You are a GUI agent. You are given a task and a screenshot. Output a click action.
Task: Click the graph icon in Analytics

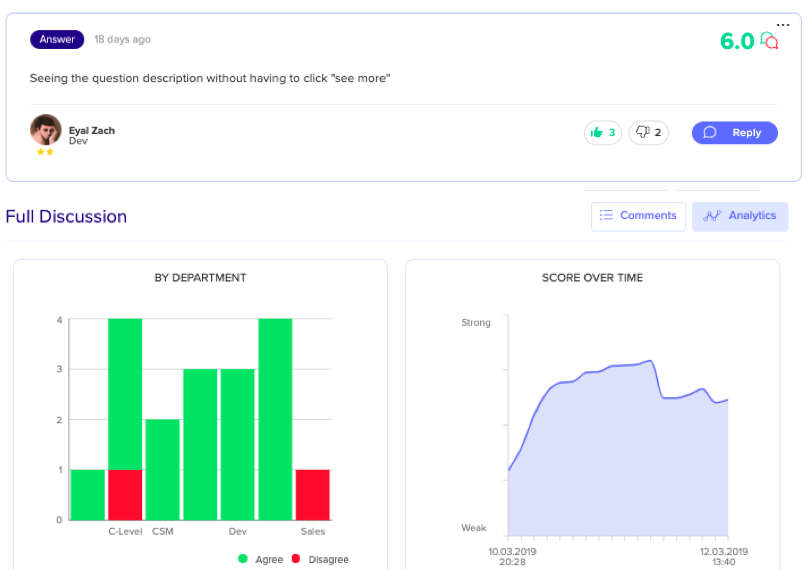712,216
